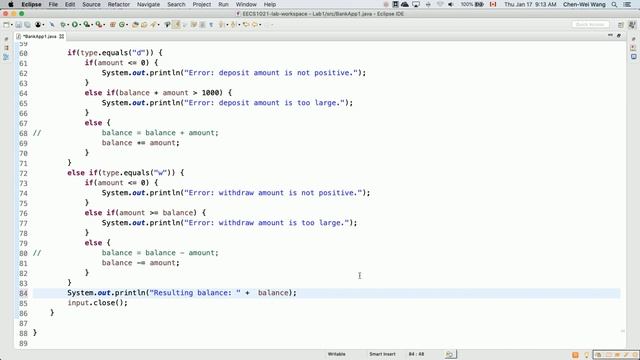640x360 pixels.
Task: Open the Eclipse application menu
Action: coord(31,4)
